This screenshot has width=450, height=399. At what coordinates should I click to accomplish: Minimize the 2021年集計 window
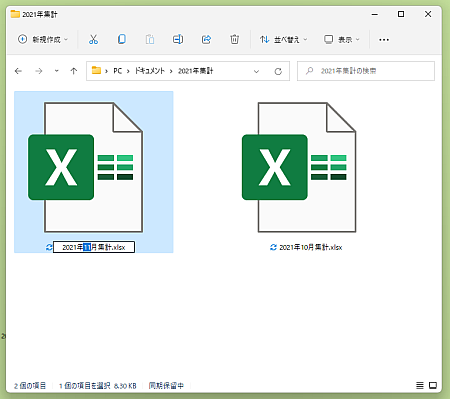[375, 14]
